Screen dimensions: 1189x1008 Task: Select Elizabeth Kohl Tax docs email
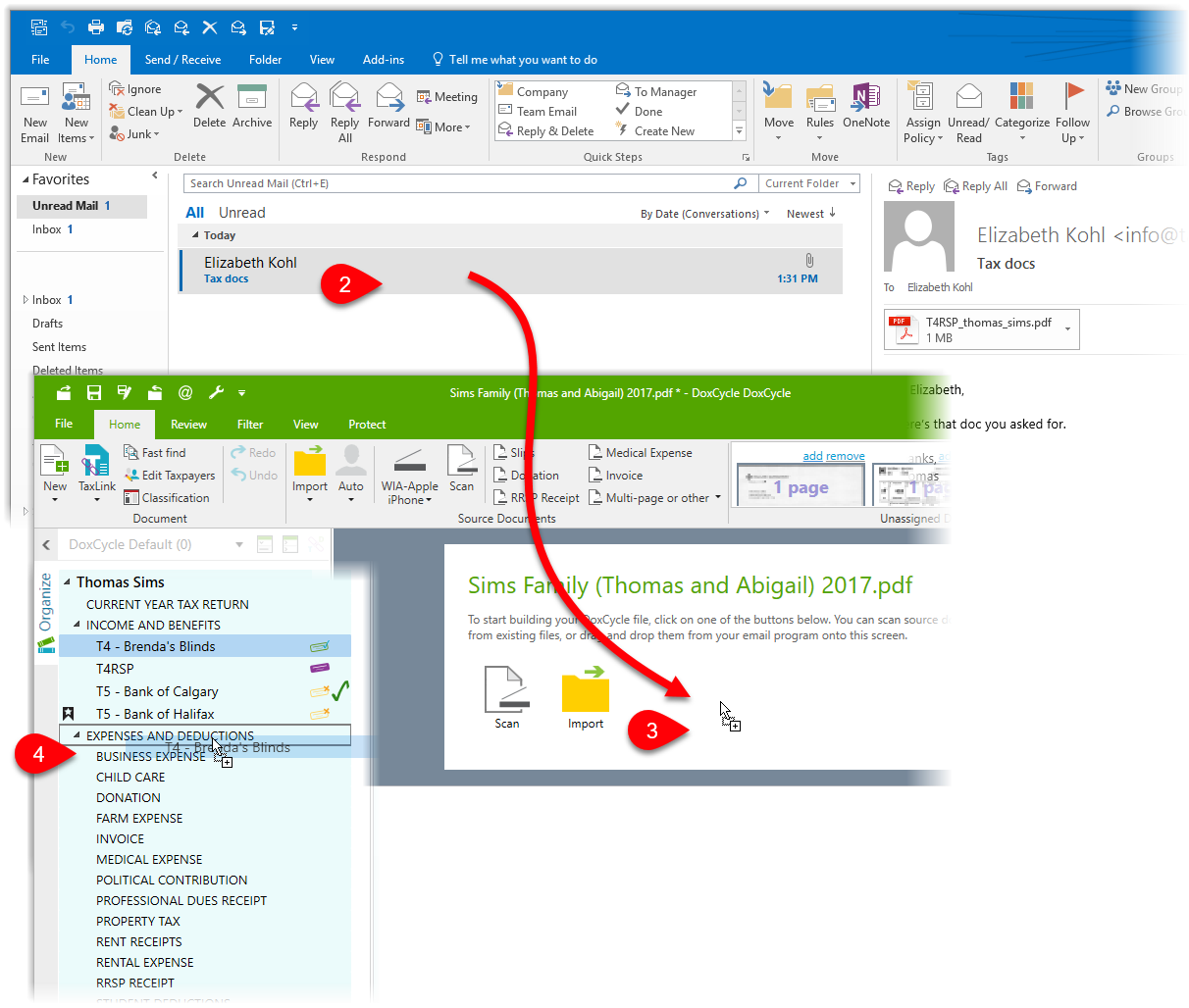(510, 271)
